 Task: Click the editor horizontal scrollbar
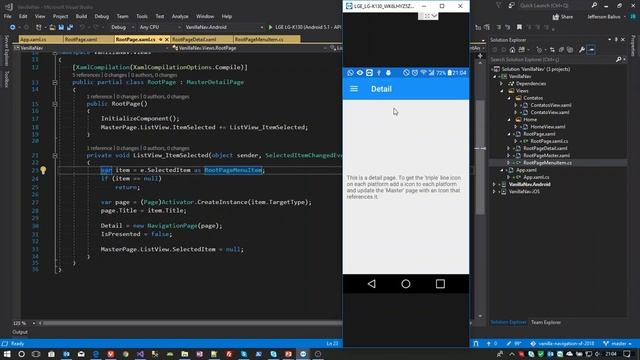tap(192, 323)
